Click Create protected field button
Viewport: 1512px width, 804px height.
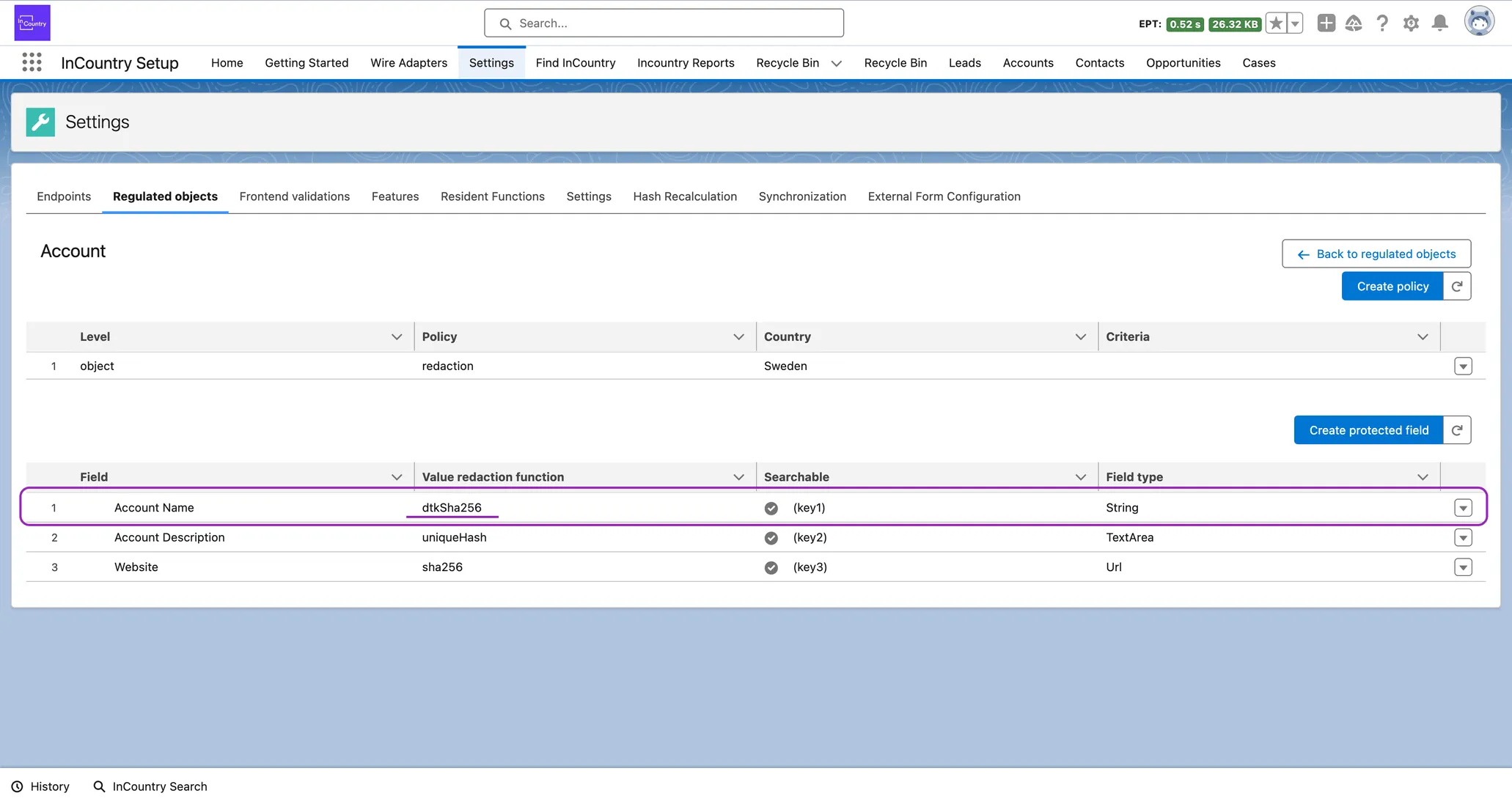coord(1368,430)
